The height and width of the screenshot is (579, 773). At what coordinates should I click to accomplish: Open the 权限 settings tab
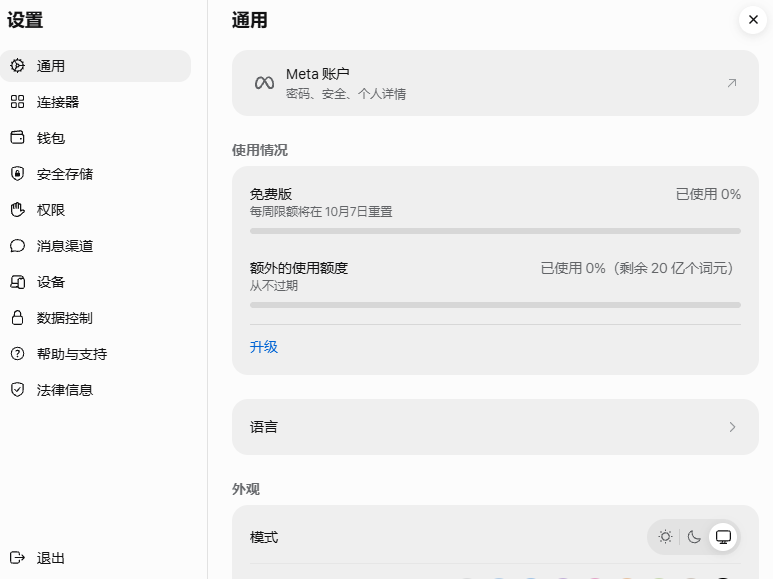[96, 210]
